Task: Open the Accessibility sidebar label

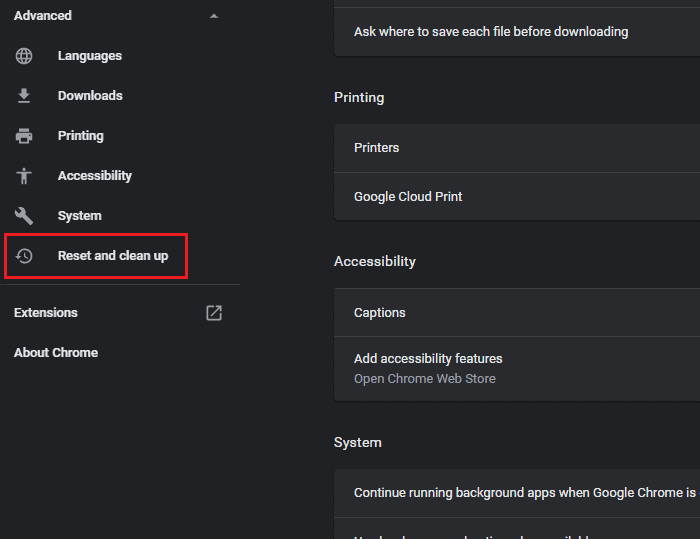Action: [x=95, y=176]
